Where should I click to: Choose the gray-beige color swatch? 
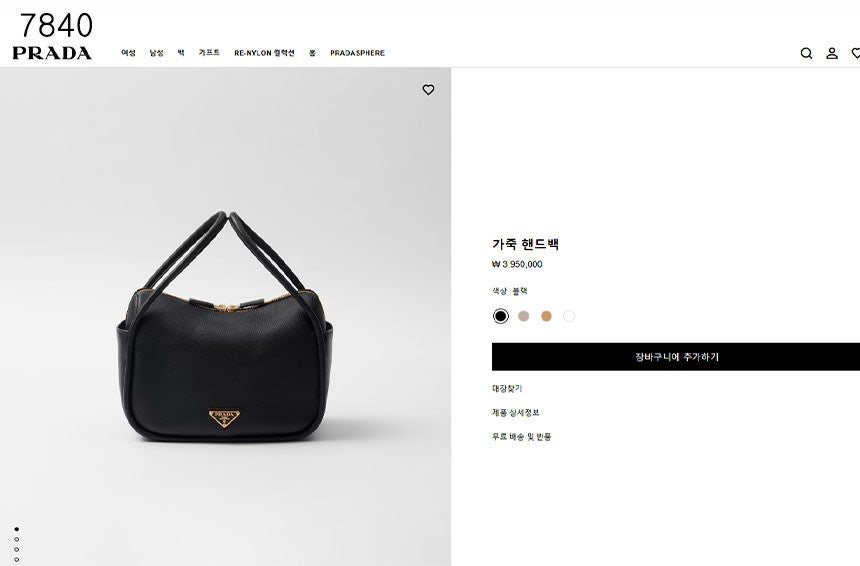(x=524, y=316)
